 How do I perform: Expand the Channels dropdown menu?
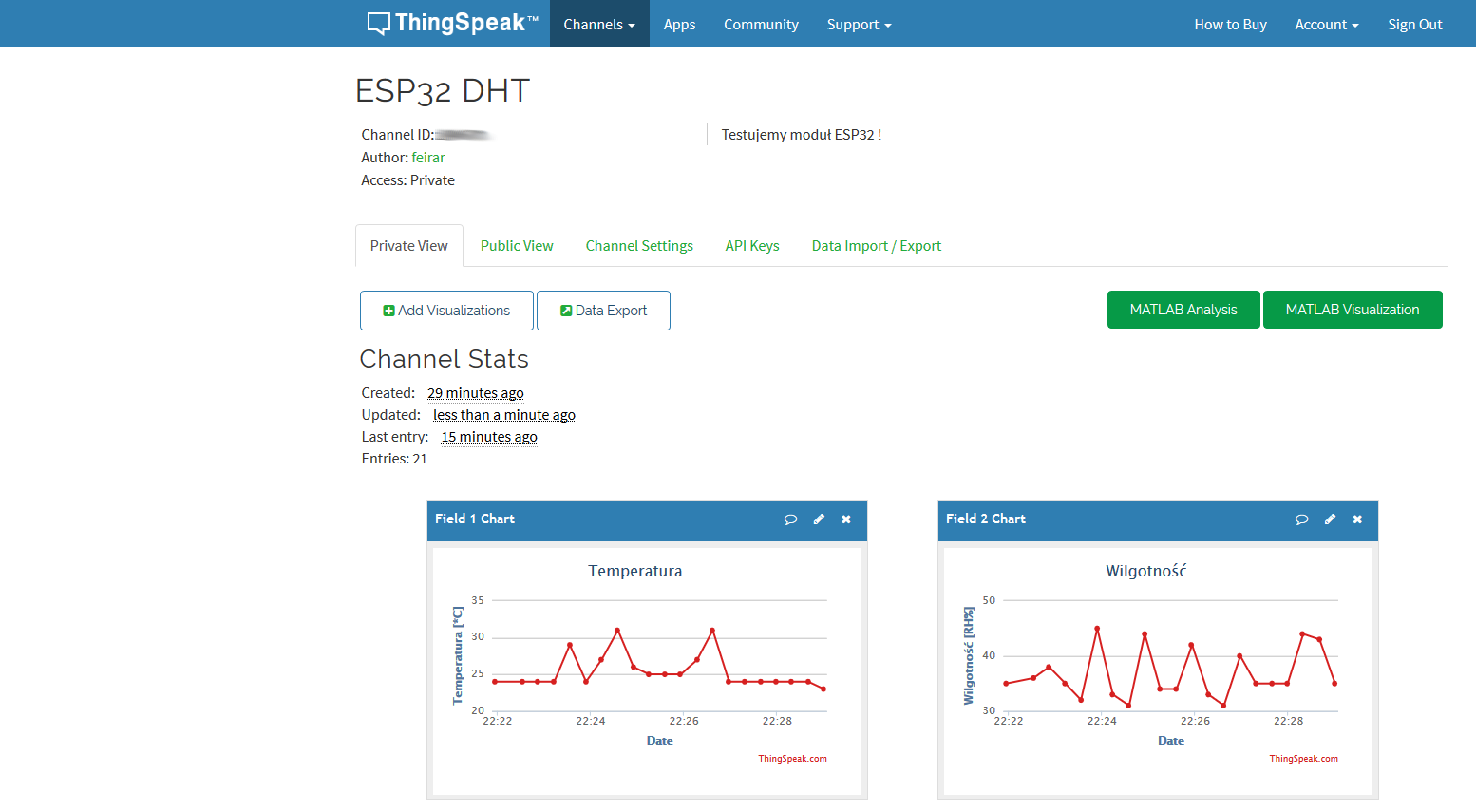[x=599, y=24]
